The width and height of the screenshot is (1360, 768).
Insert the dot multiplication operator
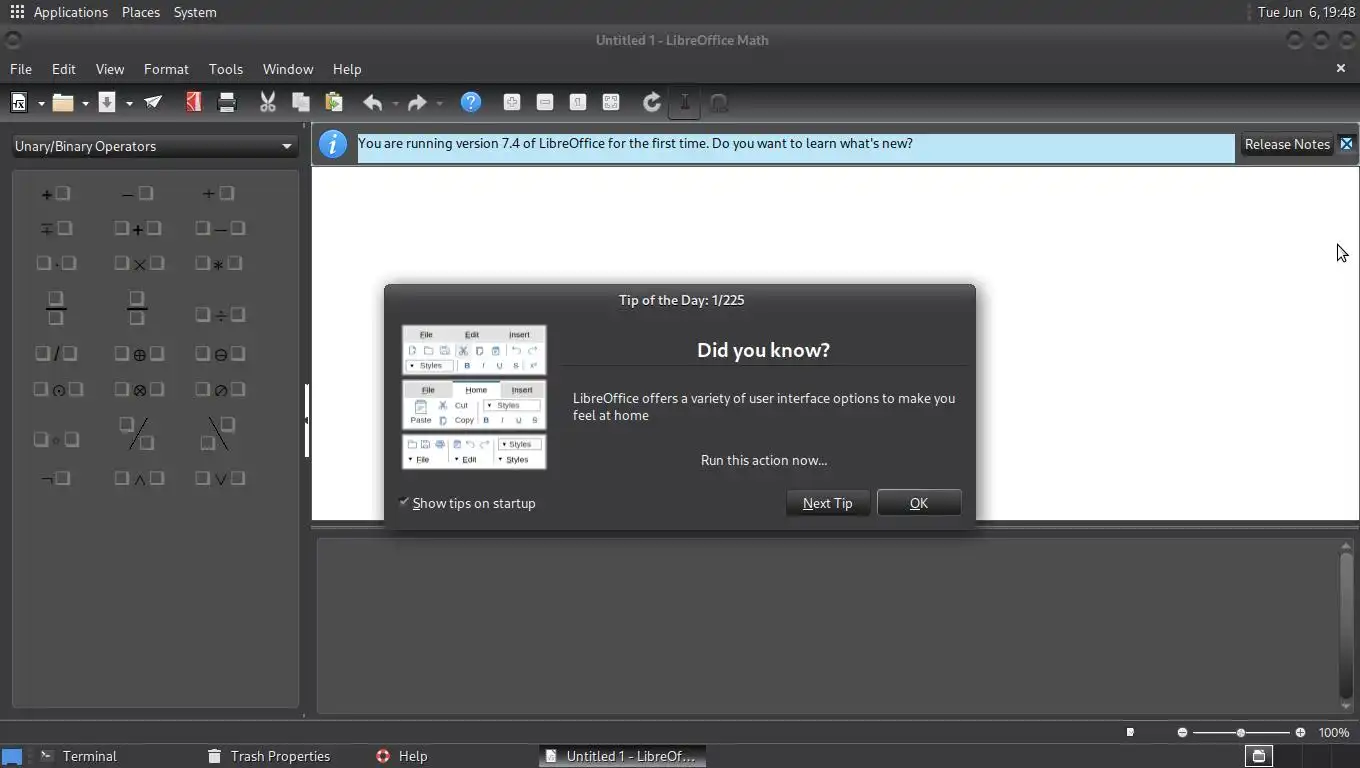point(56,263)
